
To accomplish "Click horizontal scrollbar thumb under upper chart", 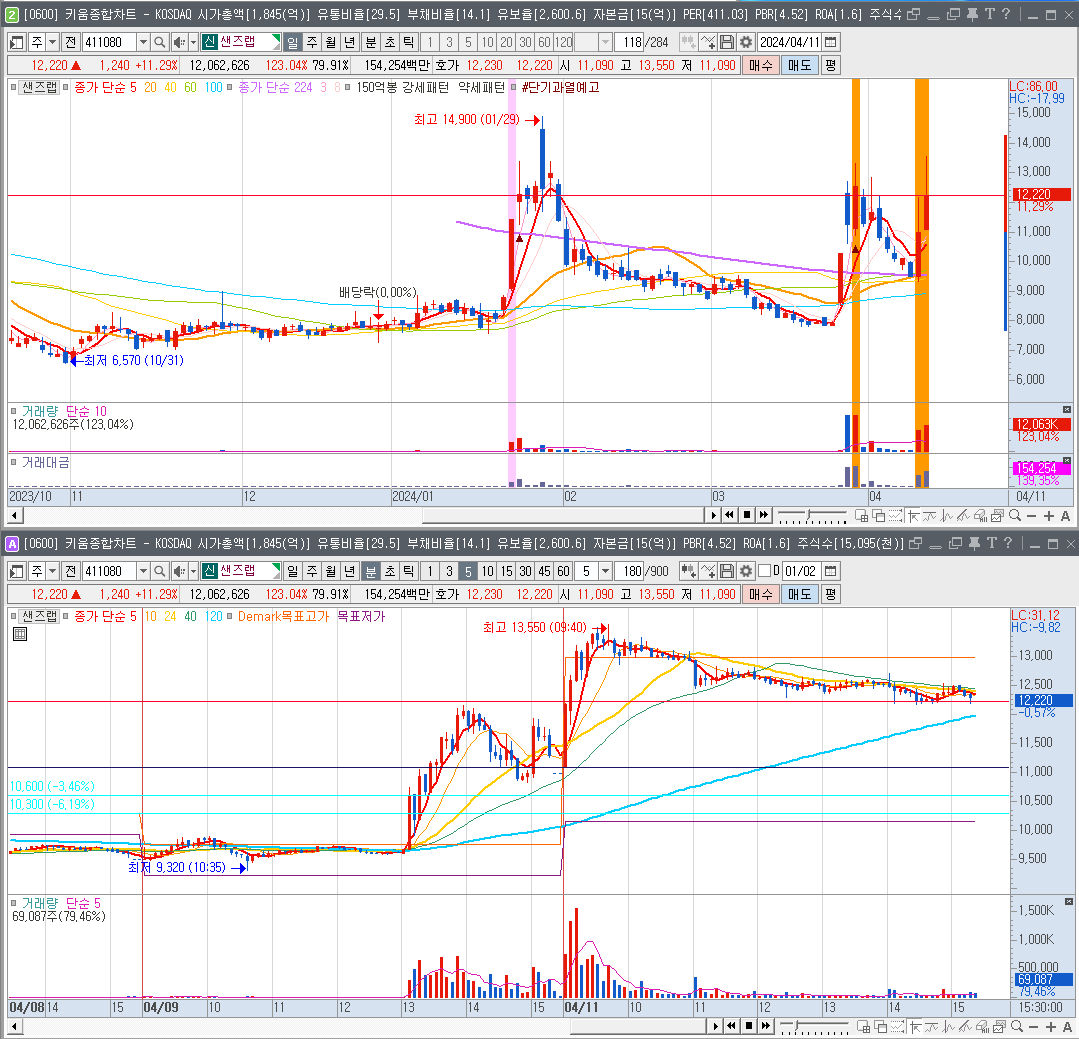I will (563, 515).
